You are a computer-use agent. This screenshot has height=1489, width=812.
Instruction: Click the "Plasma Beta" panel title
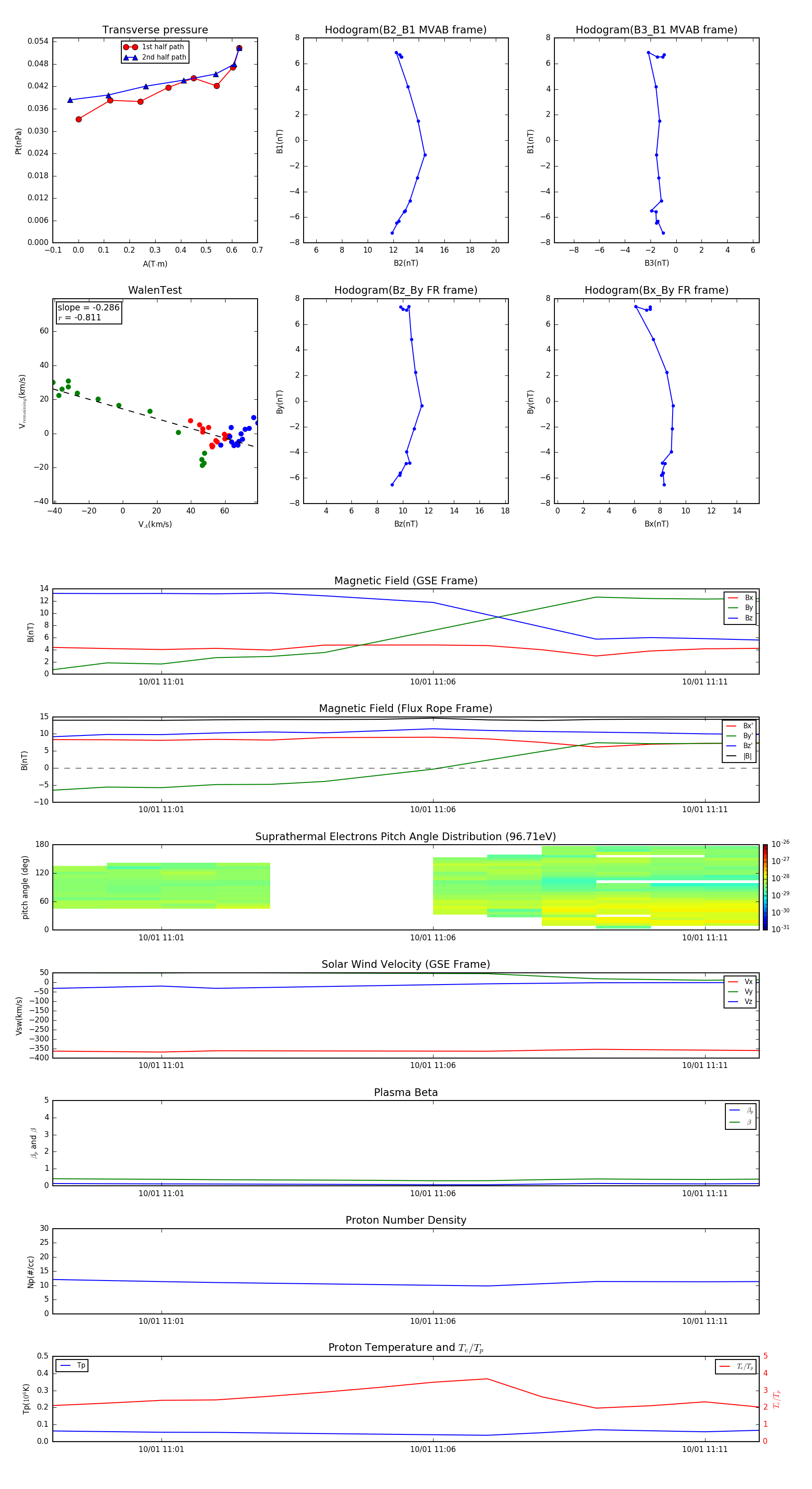point(406,1092)
